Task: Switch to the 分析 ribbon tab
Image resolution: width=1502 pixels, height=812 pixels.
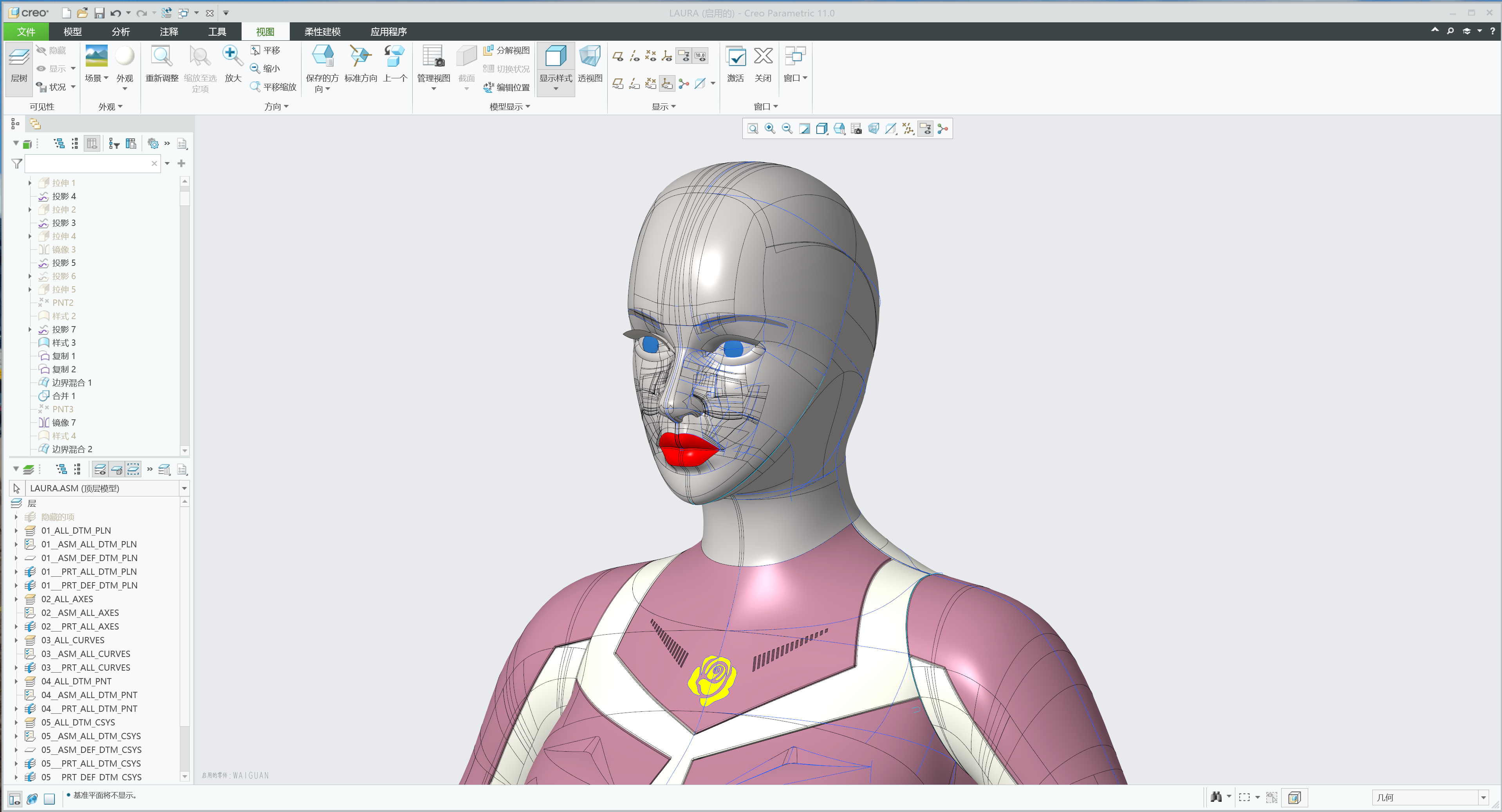Action: pyautogui.click(x=121, y=31)
